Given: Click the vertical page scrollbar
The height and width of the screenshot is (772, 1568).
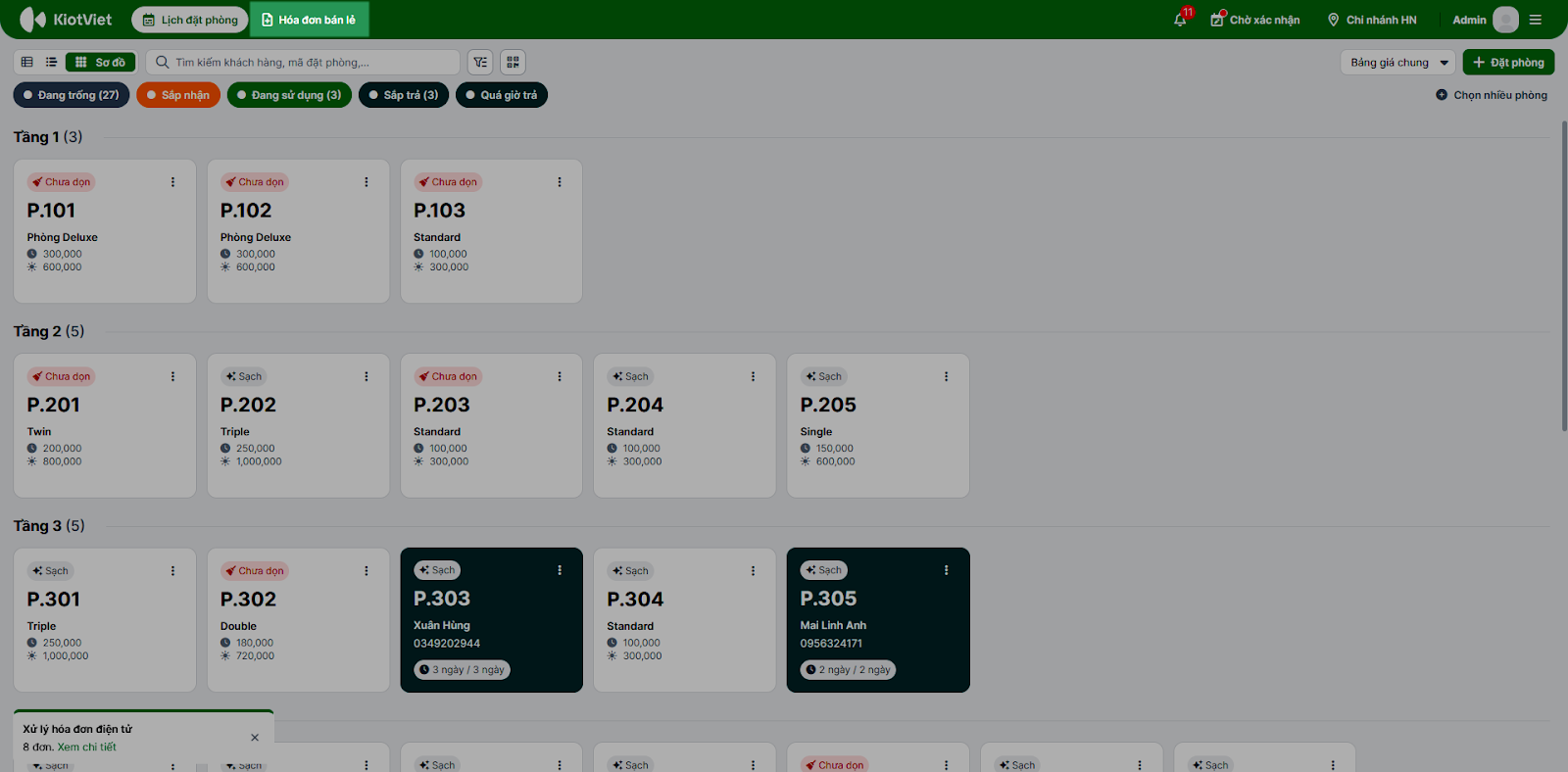Looking at the screenshot, I should tap(1563, 274).
